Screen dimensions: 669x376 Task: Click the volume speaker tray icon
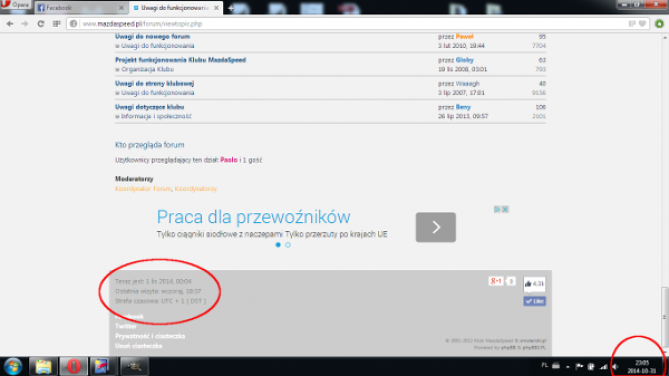(615, 367)
